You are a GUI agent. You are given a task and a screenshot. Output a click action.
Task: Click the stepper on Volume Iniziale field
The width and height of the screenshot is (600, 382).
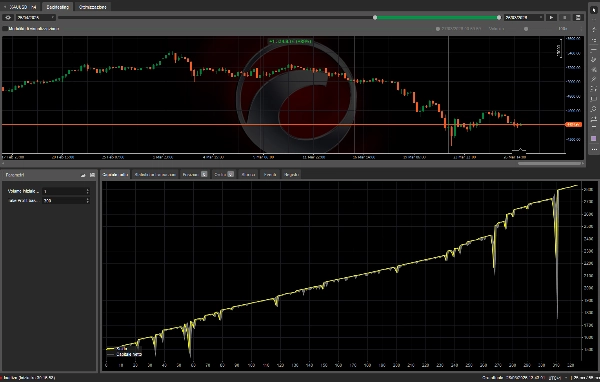click(x=88, y=191)
